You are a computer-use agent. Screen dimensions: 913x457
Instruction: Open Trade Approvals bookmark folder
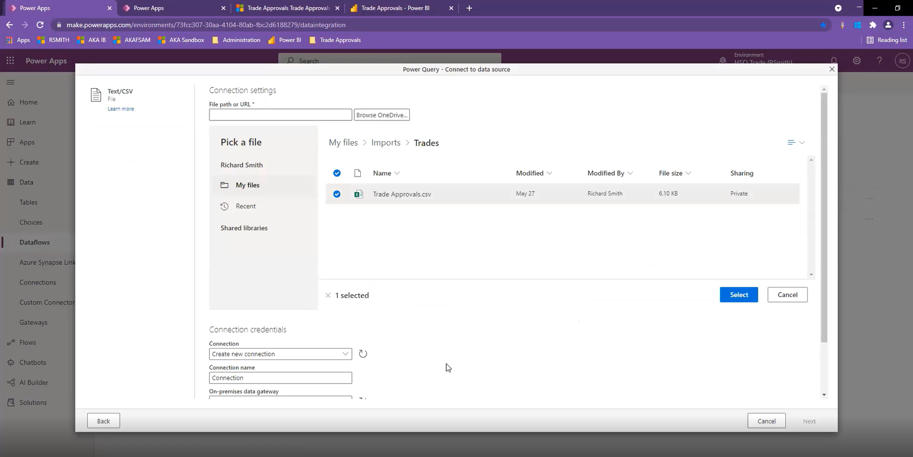click(335, 40)
